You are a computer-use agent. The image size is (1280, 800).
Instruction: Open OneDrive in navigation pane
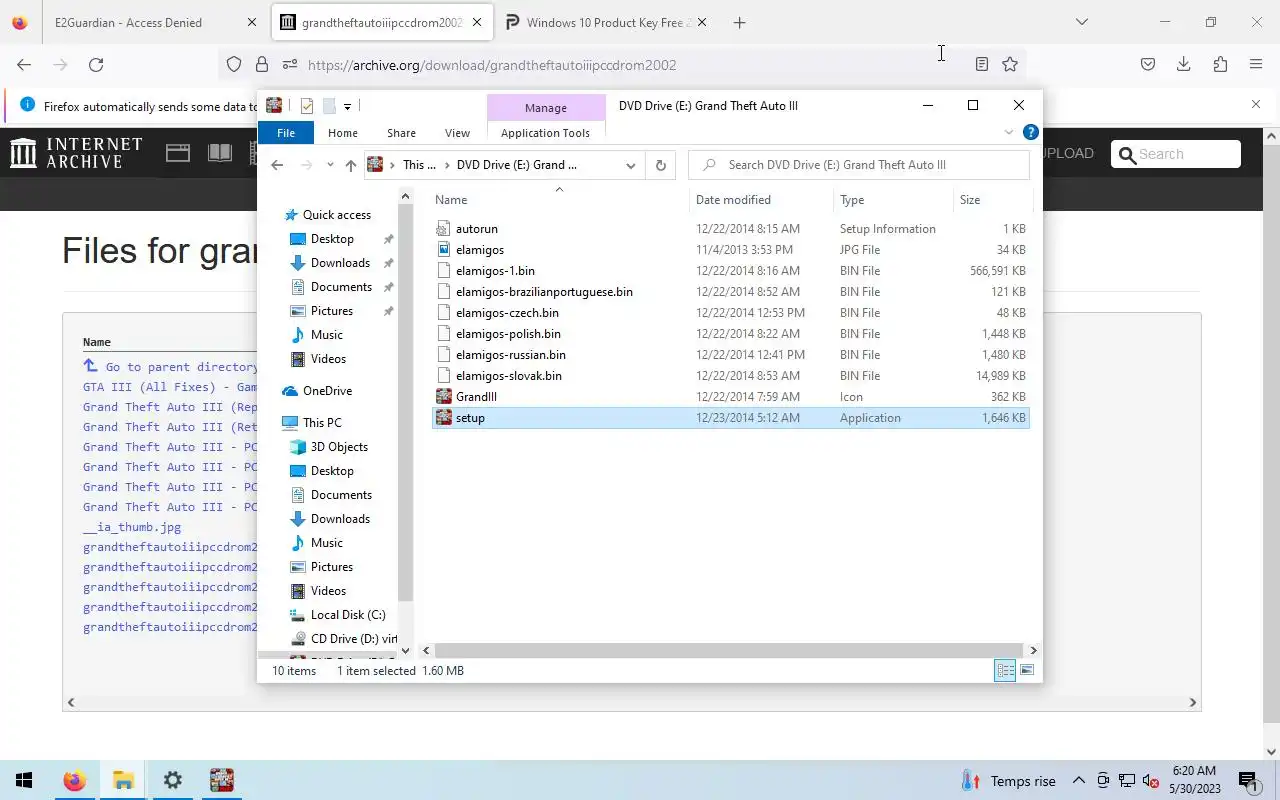[x=327, y=391]
